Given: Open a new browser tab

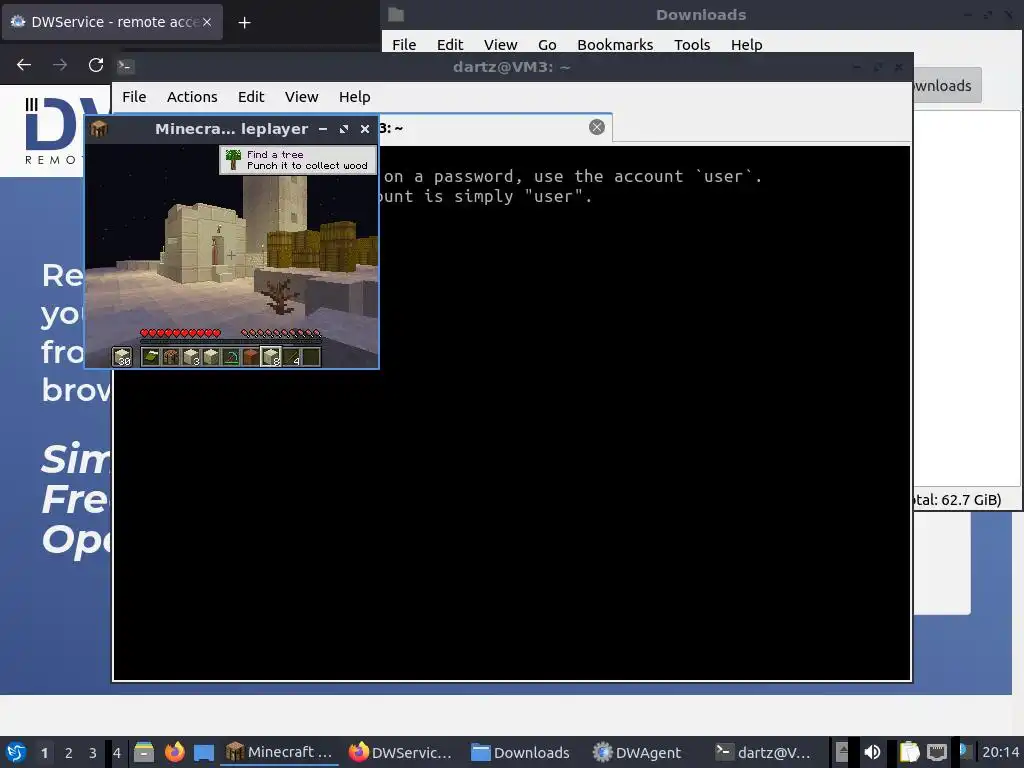Looking at the screenshot, I should 244,23.
